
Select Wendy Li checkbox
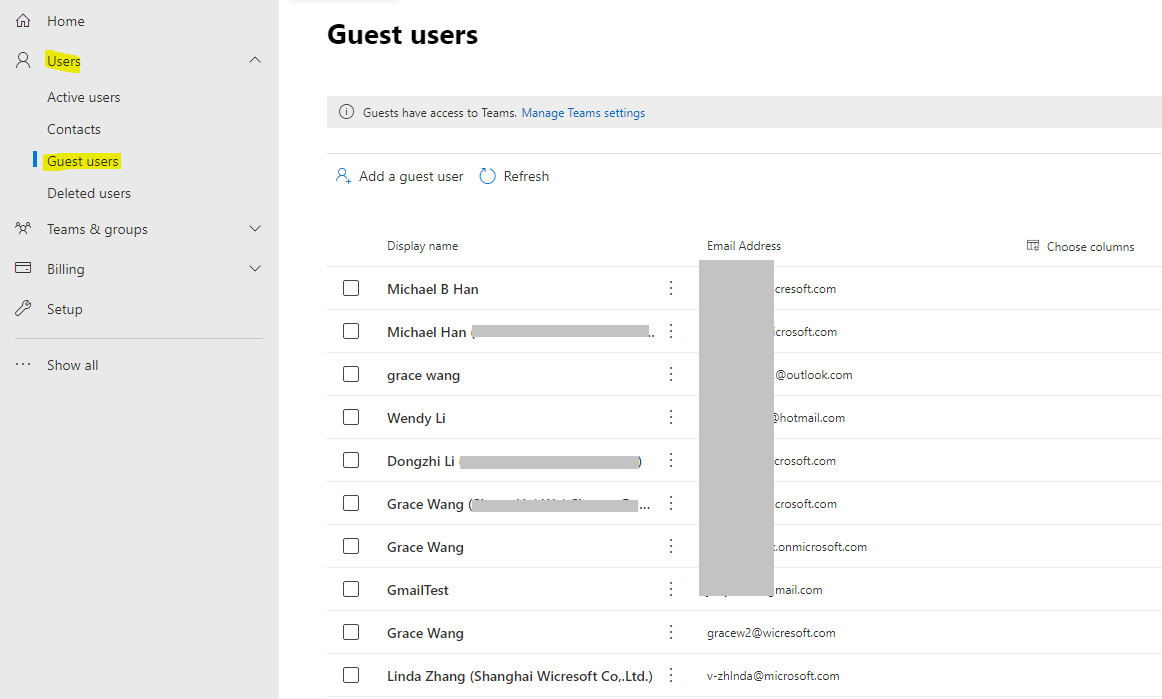(x=351, y=417)
